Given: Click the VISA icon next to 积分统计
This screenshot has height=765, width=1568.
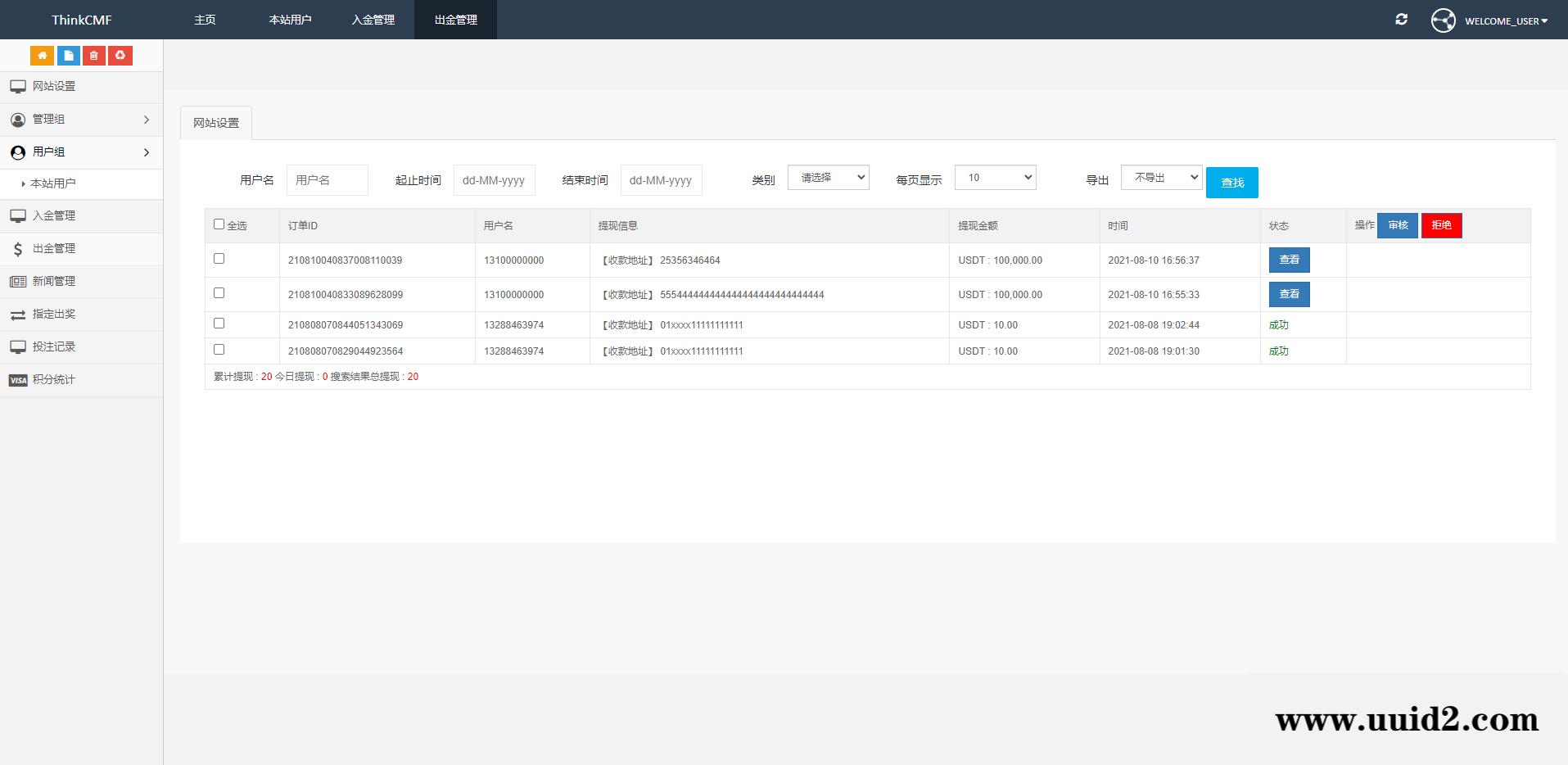Looking at the screenshot, I should (x=18, y=379).
